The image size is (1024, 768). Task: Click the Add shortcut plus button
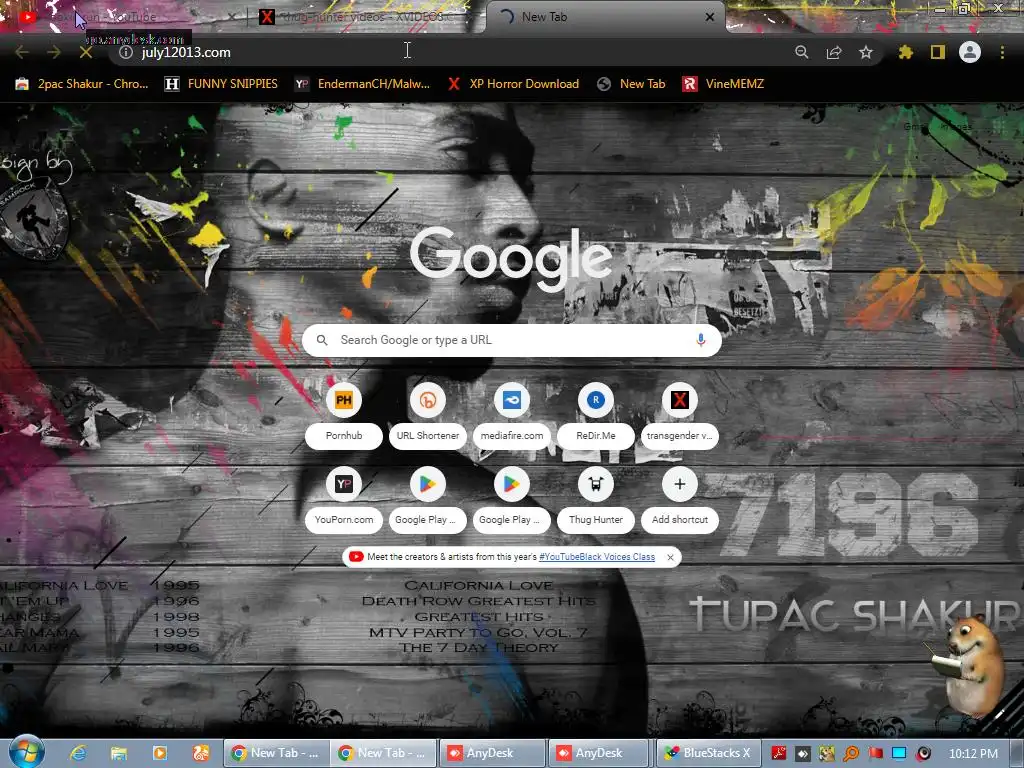coord(680,484)
